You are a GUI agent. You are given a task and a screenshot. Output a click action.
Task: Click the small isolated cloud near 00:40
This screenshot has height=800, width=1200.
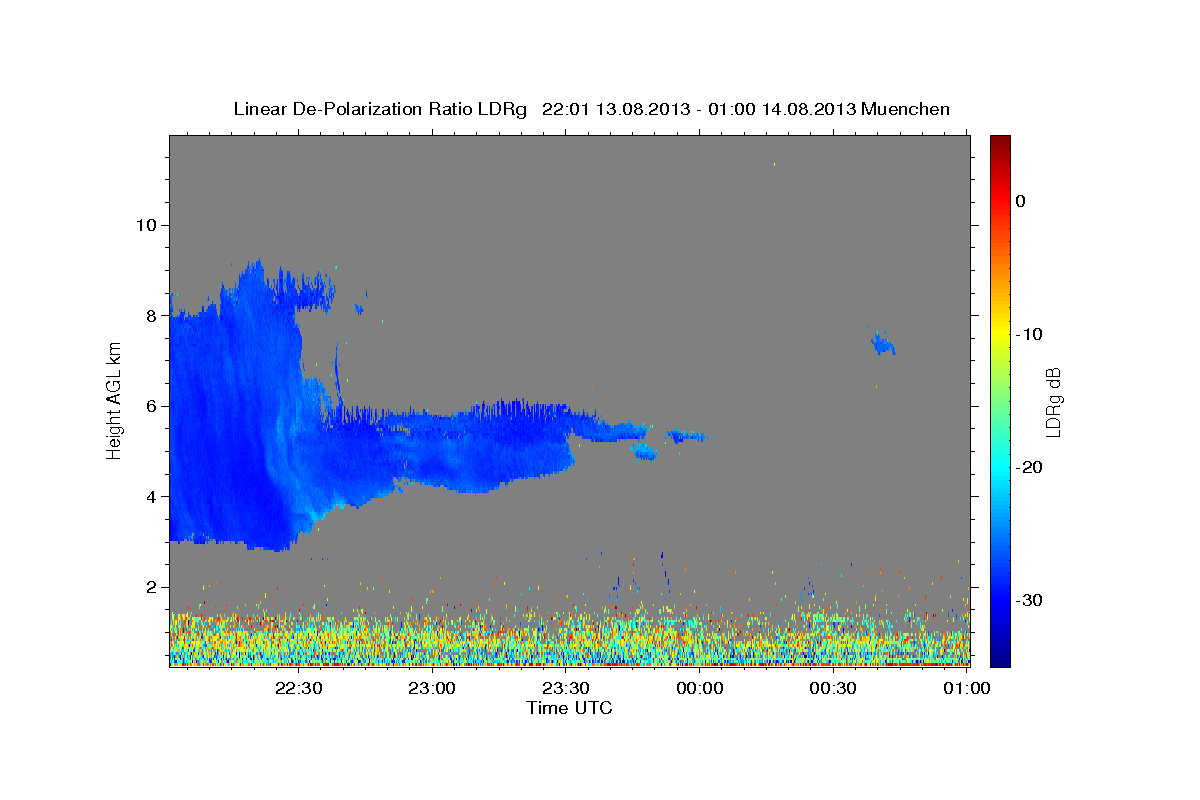(883, 343)
